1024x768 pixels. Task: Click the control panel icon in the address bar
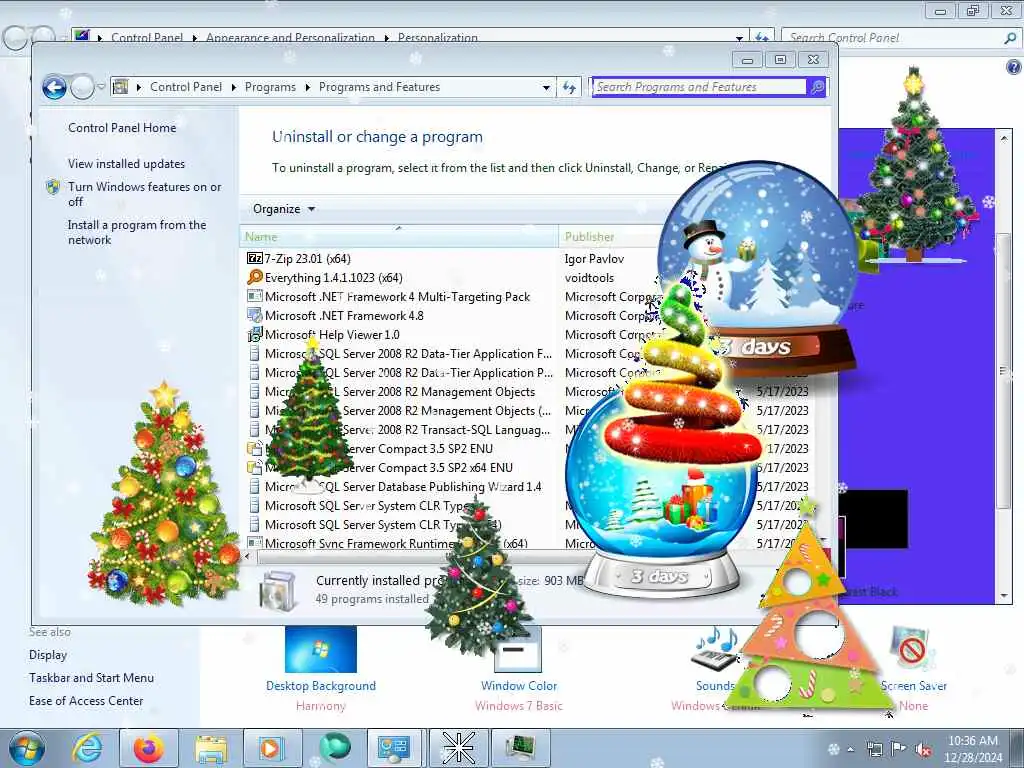pos(121,87)
